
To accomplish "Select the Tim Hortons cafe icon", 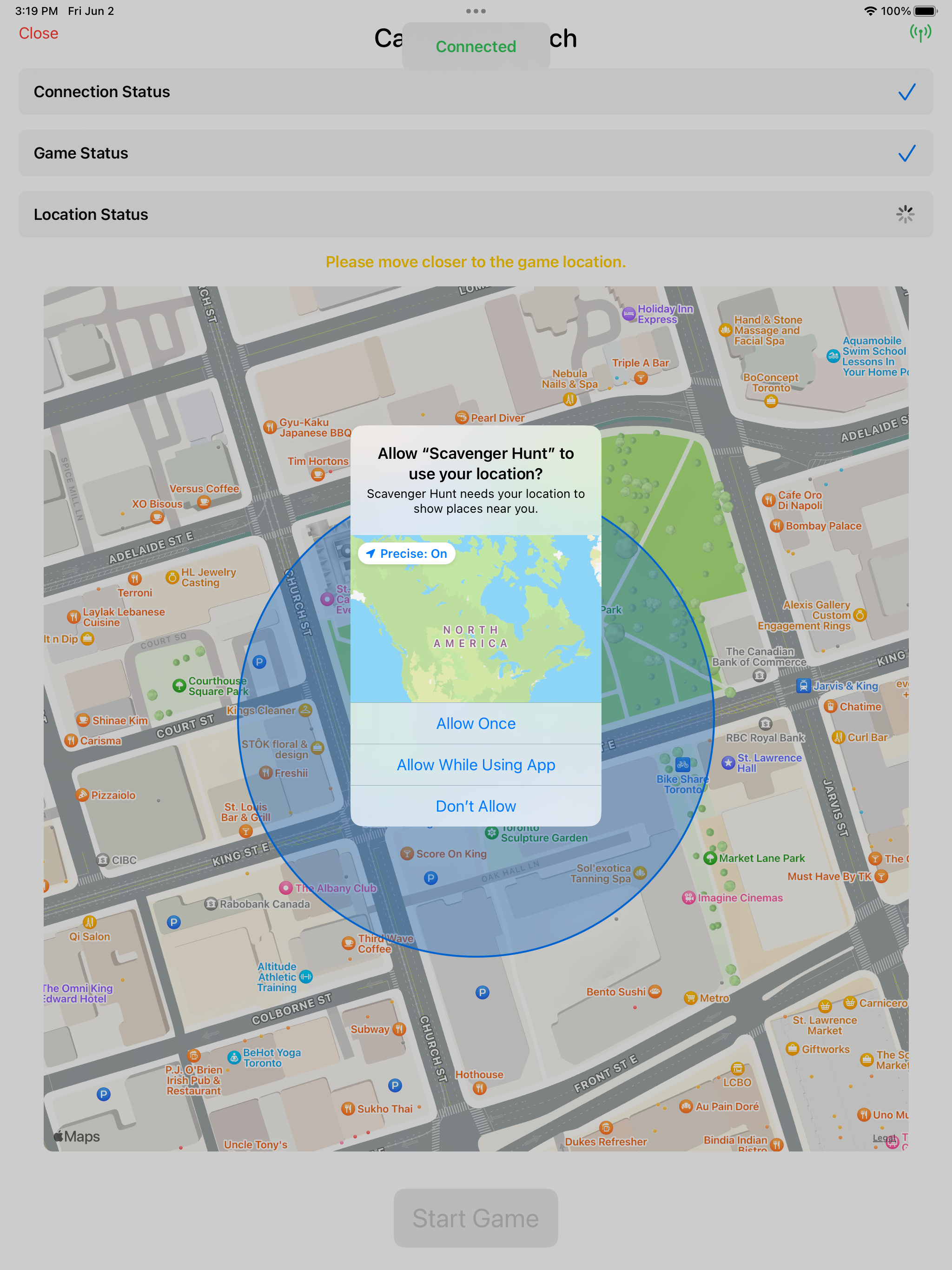I will pyautogui.click(x=317, y=474).
